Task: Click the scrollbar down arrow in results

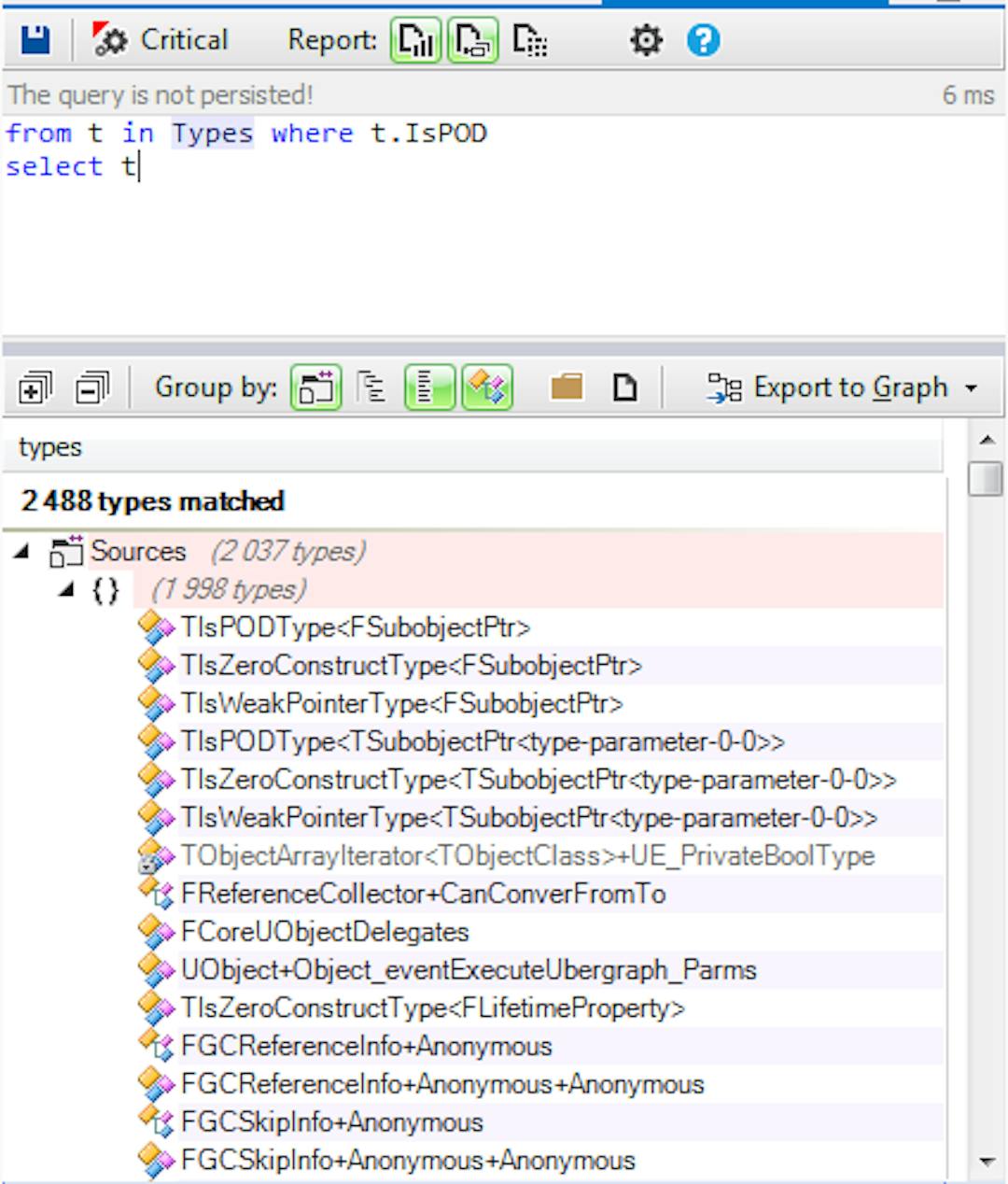Action: 987,1162
